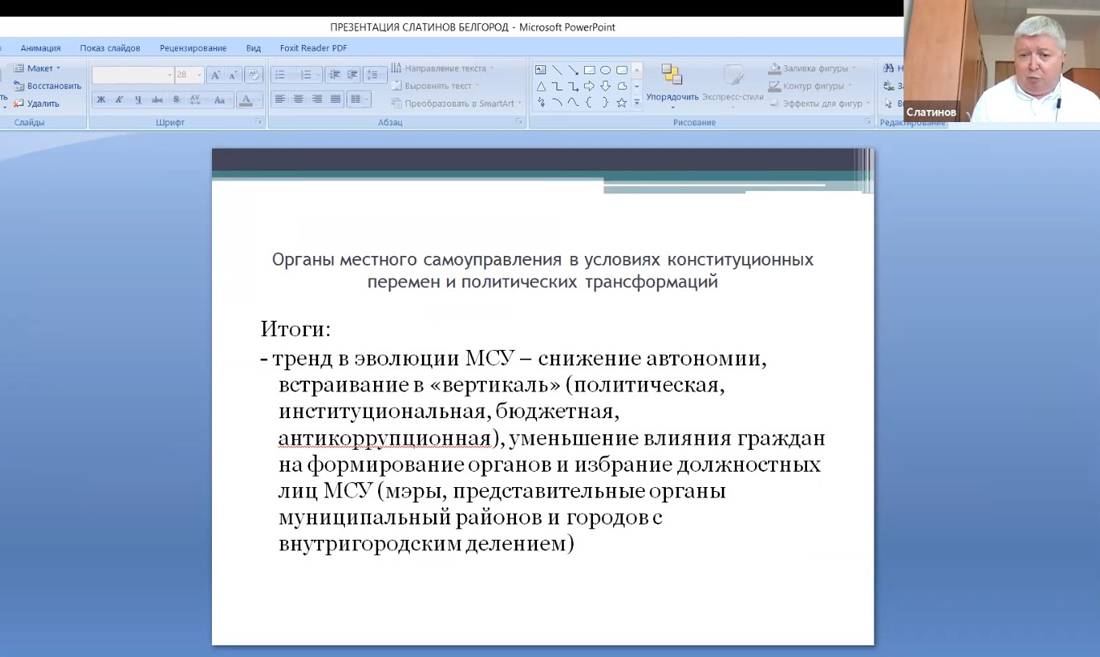Toggle bold formatting (Ж button)
The height and width of the screenshot is (657, 1100).
click(x=101, y=100)
